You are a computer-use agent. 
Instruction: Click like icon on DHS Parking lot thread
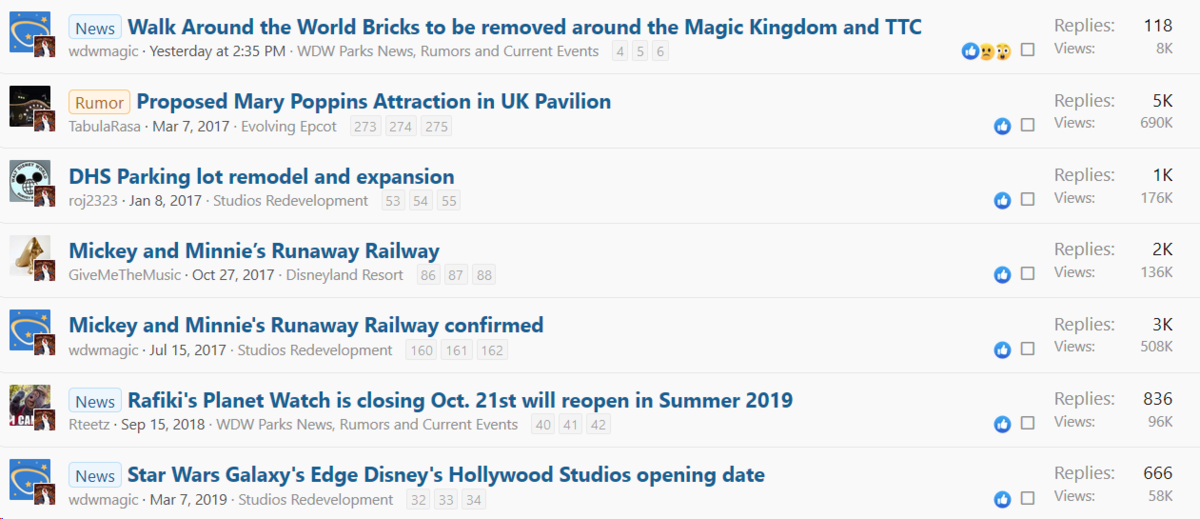[x=1002, y=200]
